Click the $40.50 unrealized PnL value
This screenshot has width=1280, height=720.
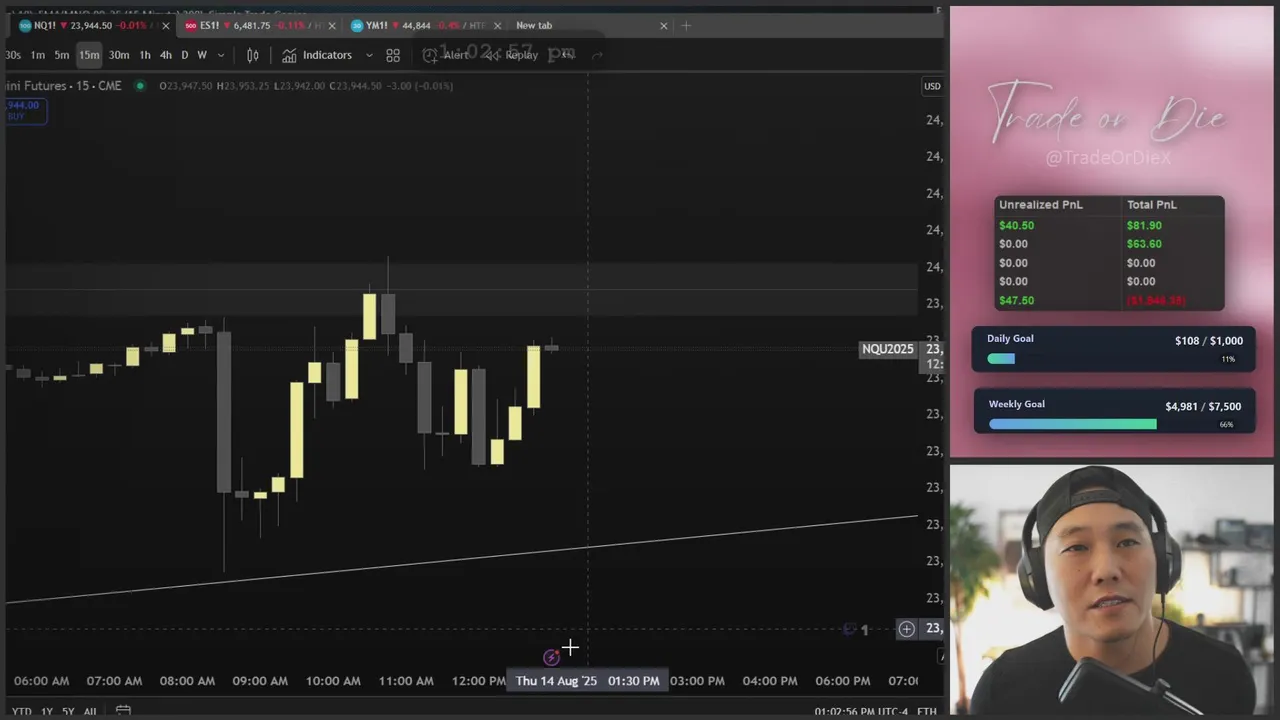pyautogui.click(x=1016, y=226)
